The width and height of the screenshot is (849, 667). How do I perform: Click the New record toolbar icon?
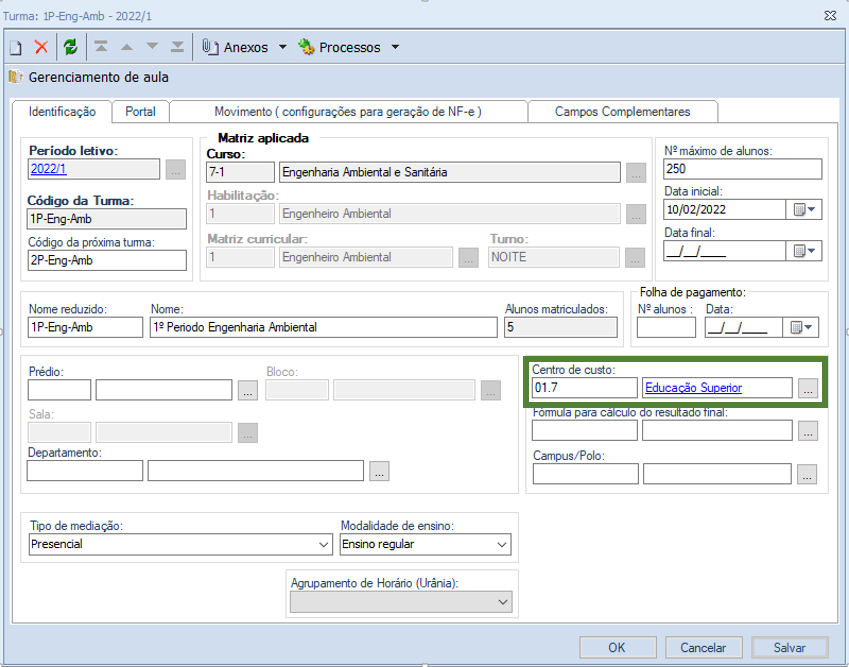[16, 48]
